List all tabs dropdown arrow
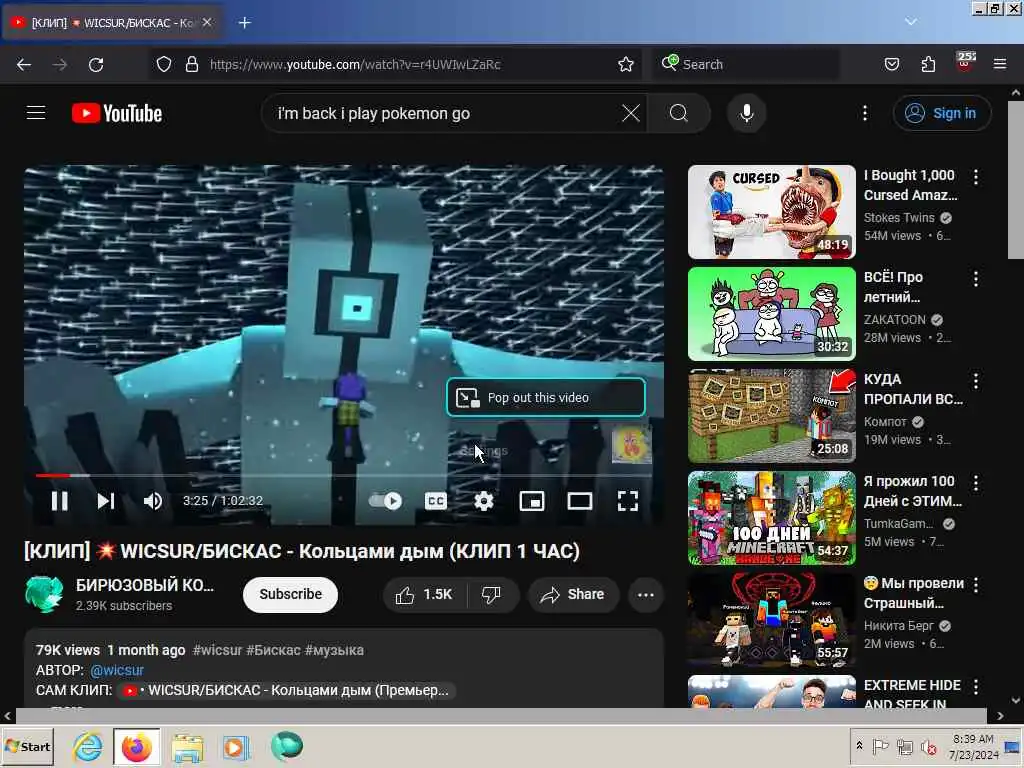Viewport: 1024px width, 768px height. point(910,22)
